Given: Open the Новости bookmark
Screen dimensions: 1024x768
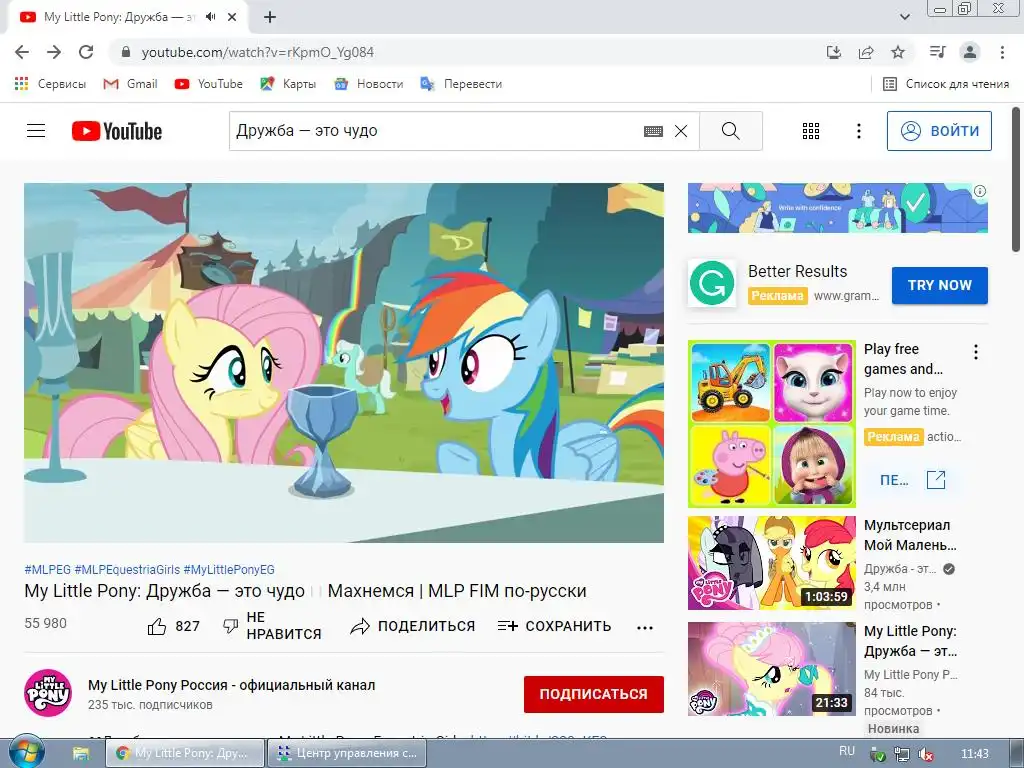Looking at the screenshot, I should 368,84.
